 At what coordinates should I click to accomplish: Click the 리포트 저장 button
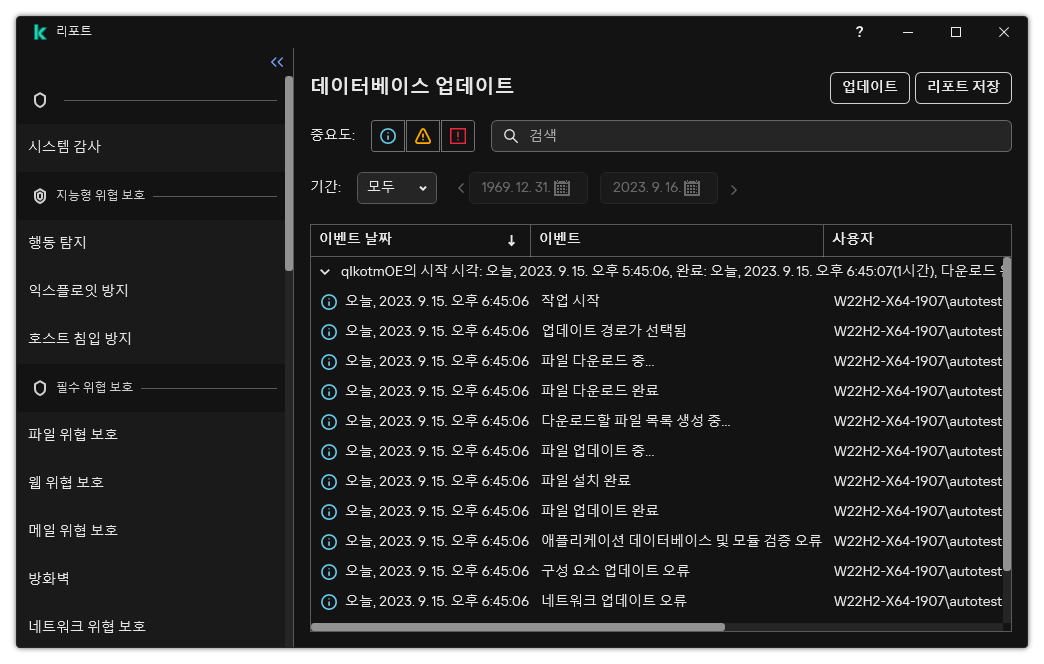click(x=963, y=88)
